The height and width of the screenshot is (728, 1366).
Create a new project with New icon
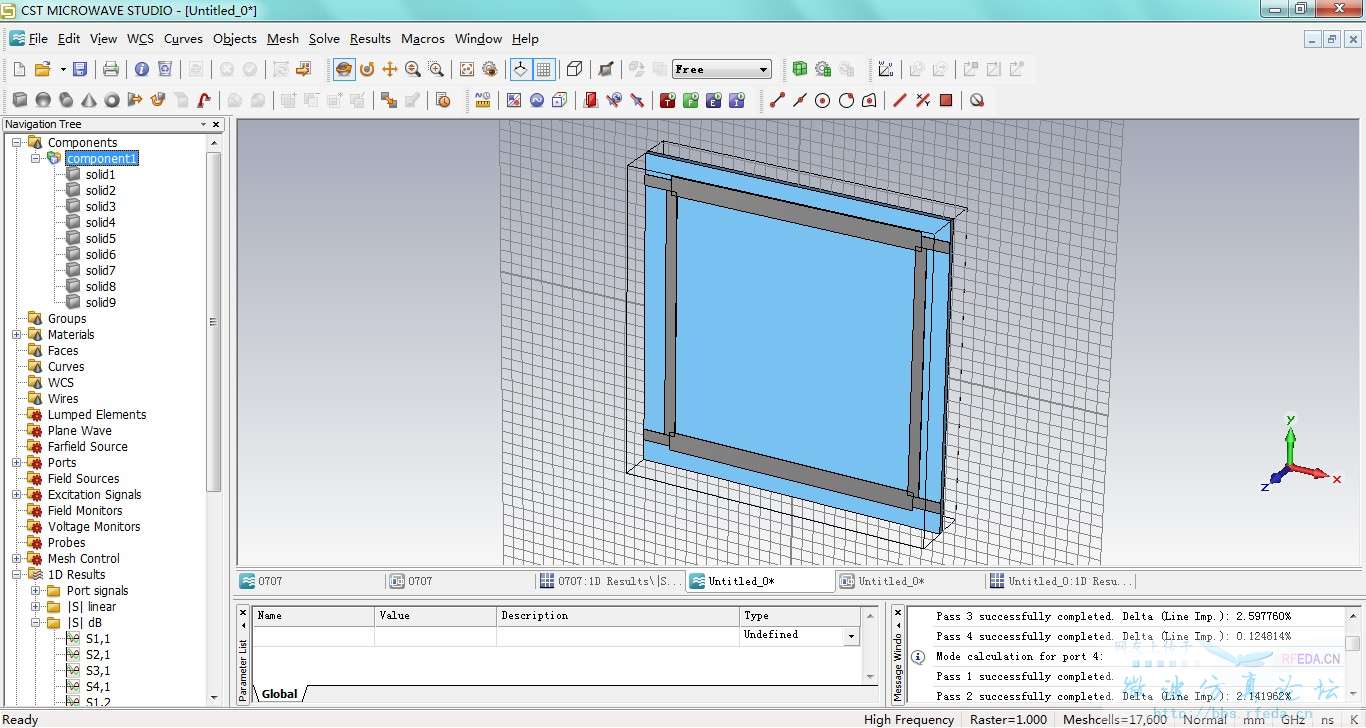(x=19, y=69)
